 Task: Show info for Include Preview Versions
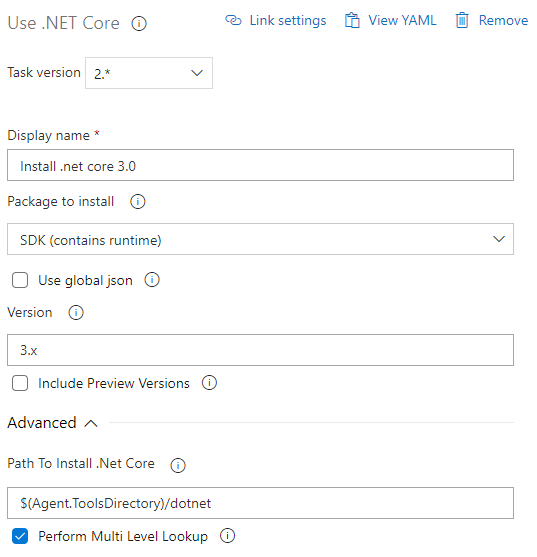pyautogui.click(x=209, y=383)
